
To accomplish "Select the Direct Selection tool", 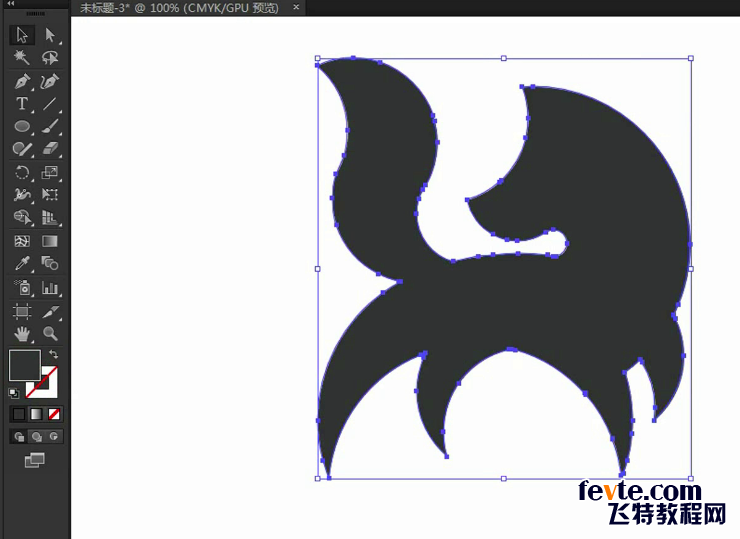I will pos(50,36).
